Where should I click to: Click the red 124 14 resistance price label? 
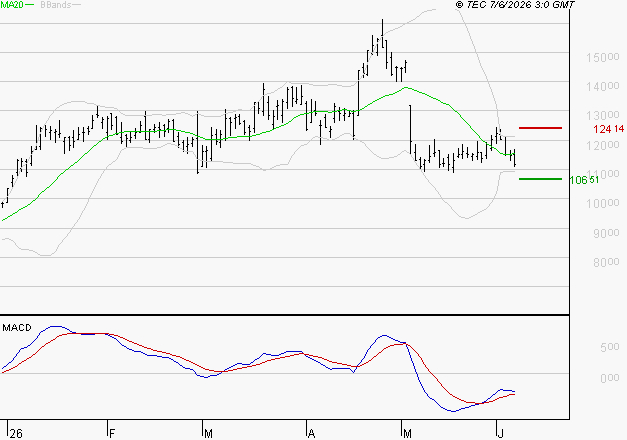tap(609, 129)
